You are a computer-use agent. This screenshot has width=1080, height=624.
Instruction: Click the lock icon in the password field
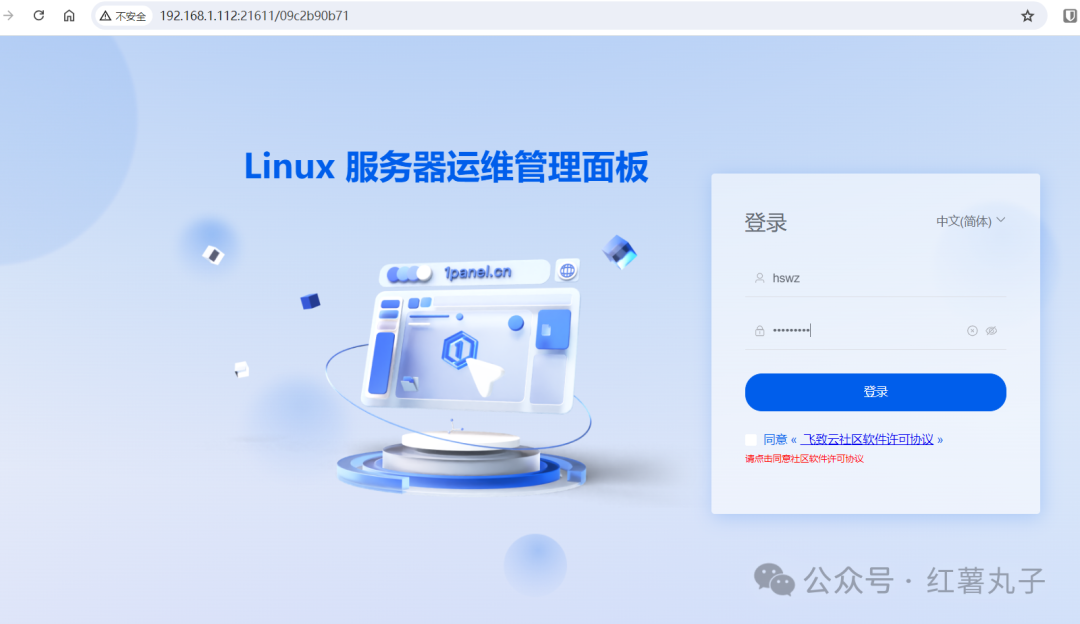(x=759, y=331)
